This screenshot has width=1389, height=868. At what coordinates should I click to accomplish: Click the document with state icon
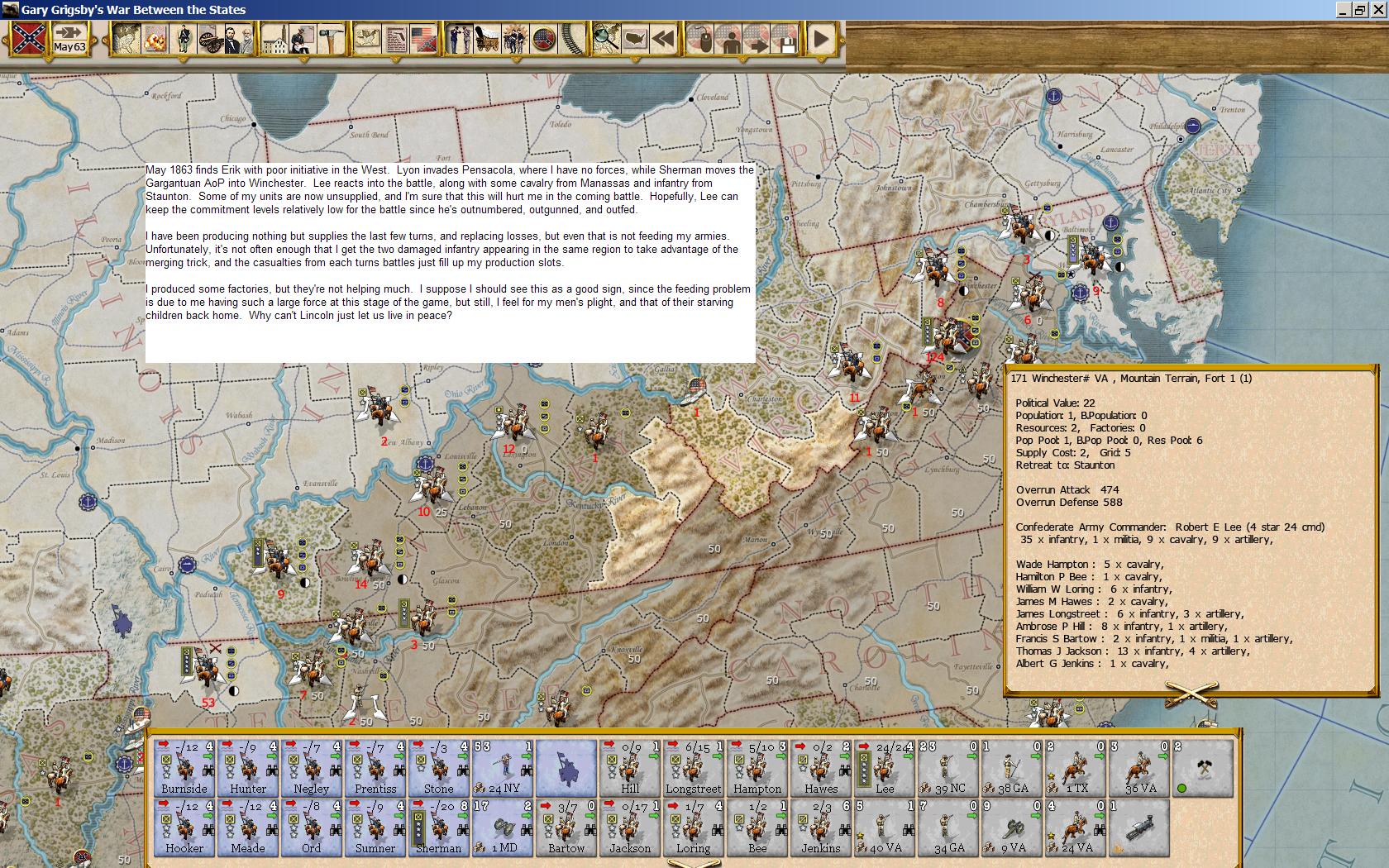(x=396, y=39)
